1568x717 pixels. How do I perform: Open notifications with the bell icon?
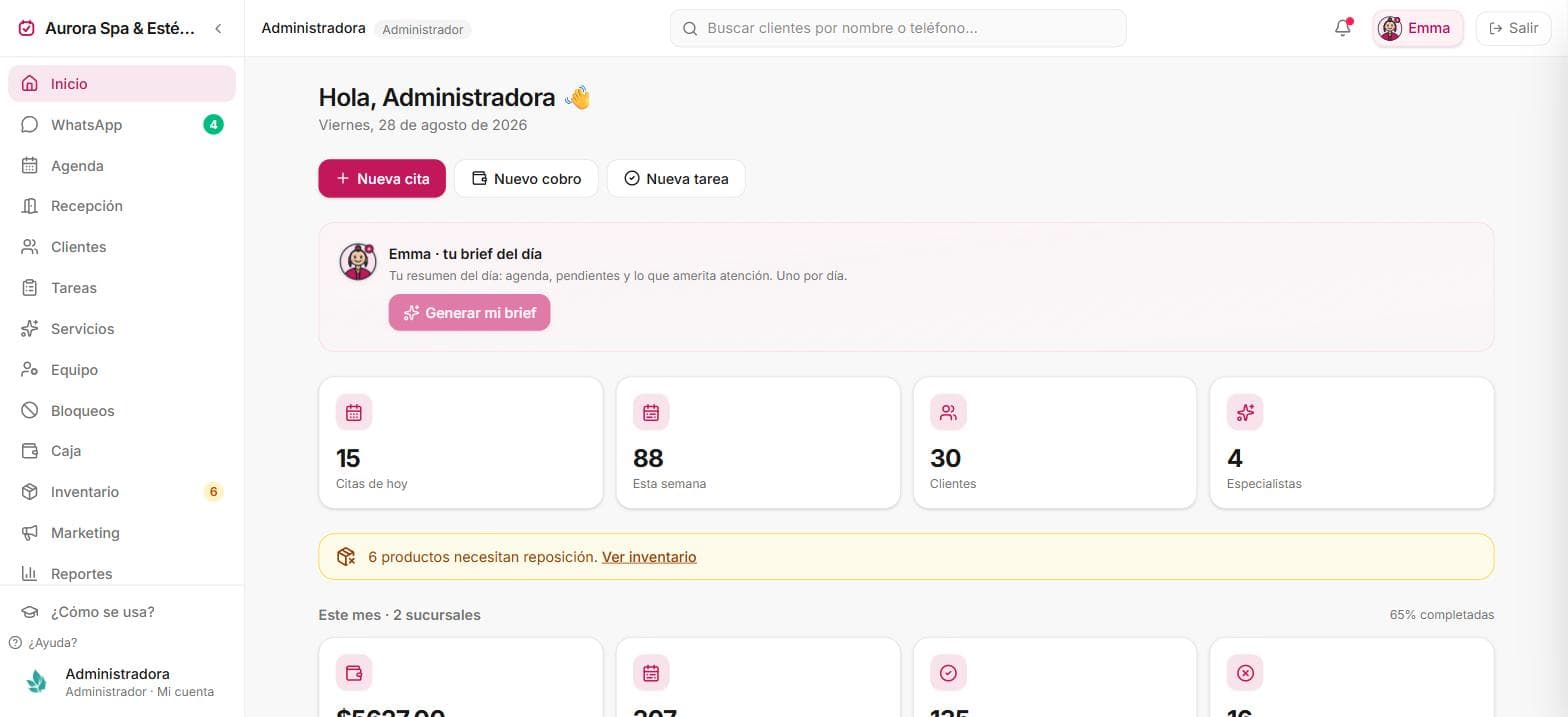click(1343, 28)
